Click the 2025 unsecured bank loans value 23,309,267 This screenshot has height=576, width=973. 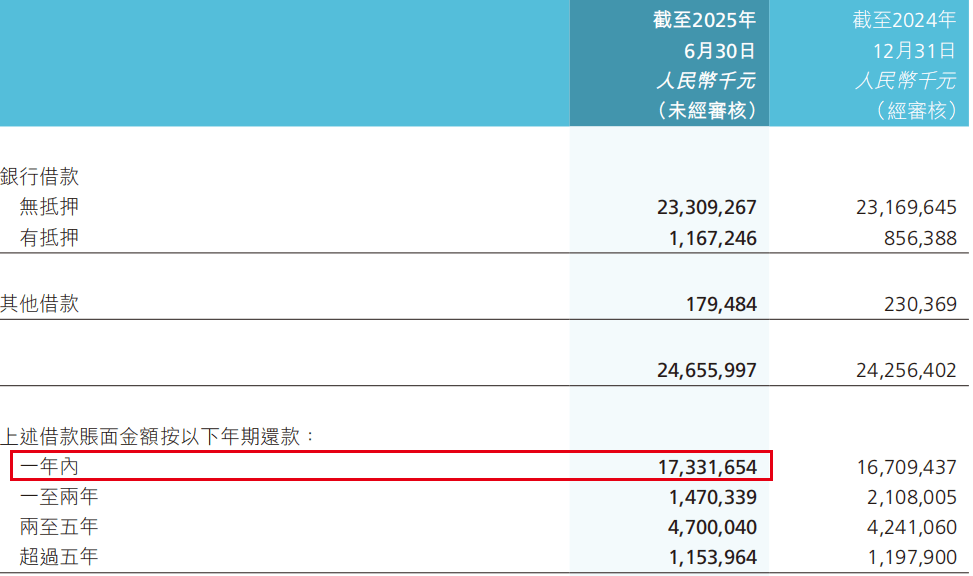point(707,208)
